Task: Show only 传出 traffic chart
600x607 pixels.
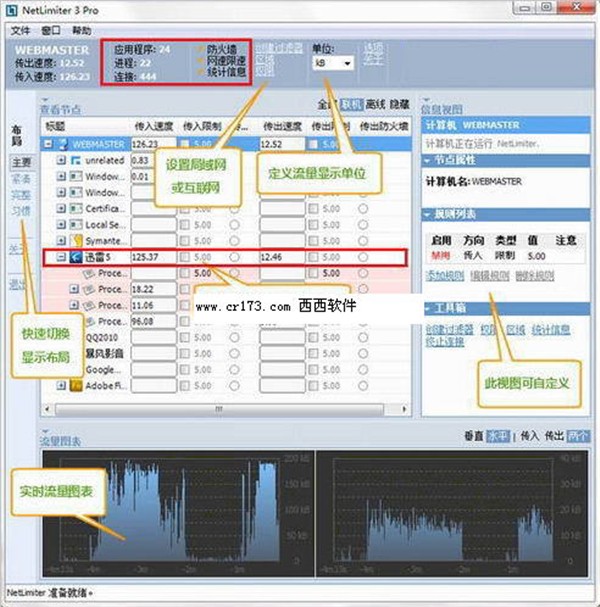Action: point(554,436)
